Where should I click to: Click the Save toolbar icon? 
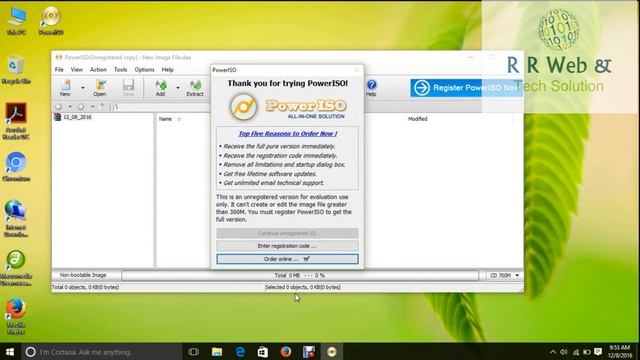pos(128,88)
